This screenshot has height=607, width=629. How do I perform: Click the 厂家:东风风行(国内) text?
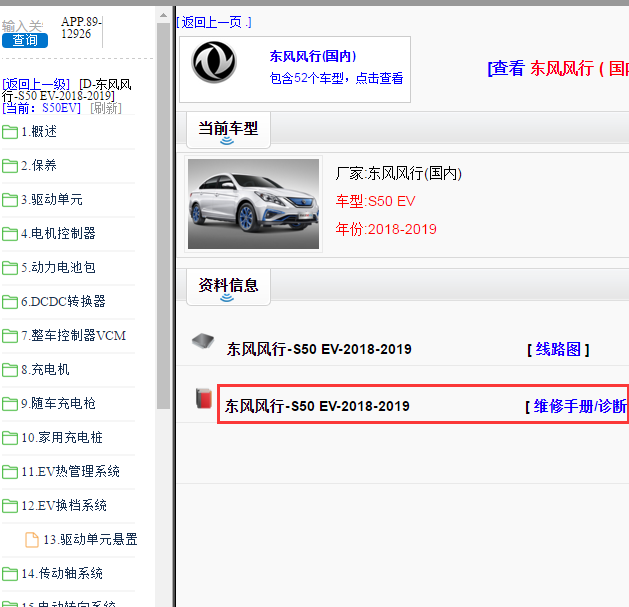tap(399, 173)
